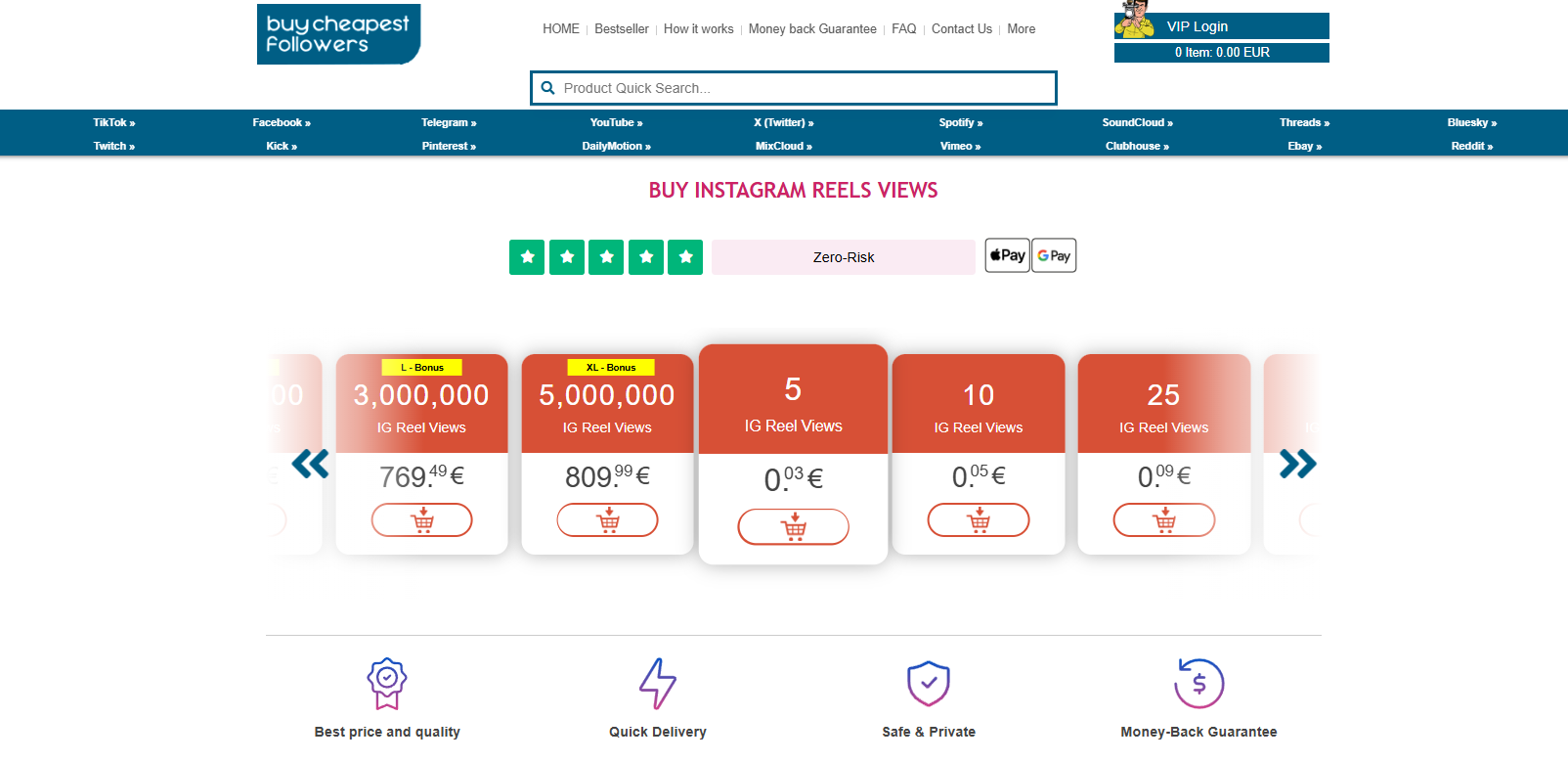Open the Clubhouse category menu
The height and width of the screenshot is (762, 1568).
pos(1138,146)
